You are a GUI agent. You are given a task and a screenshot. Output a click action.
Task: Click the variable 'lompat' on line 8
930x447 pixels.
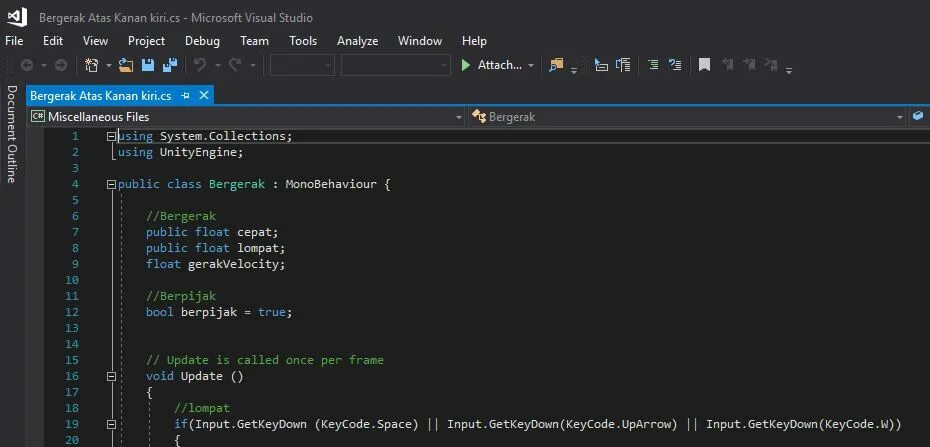click(258, 248)
